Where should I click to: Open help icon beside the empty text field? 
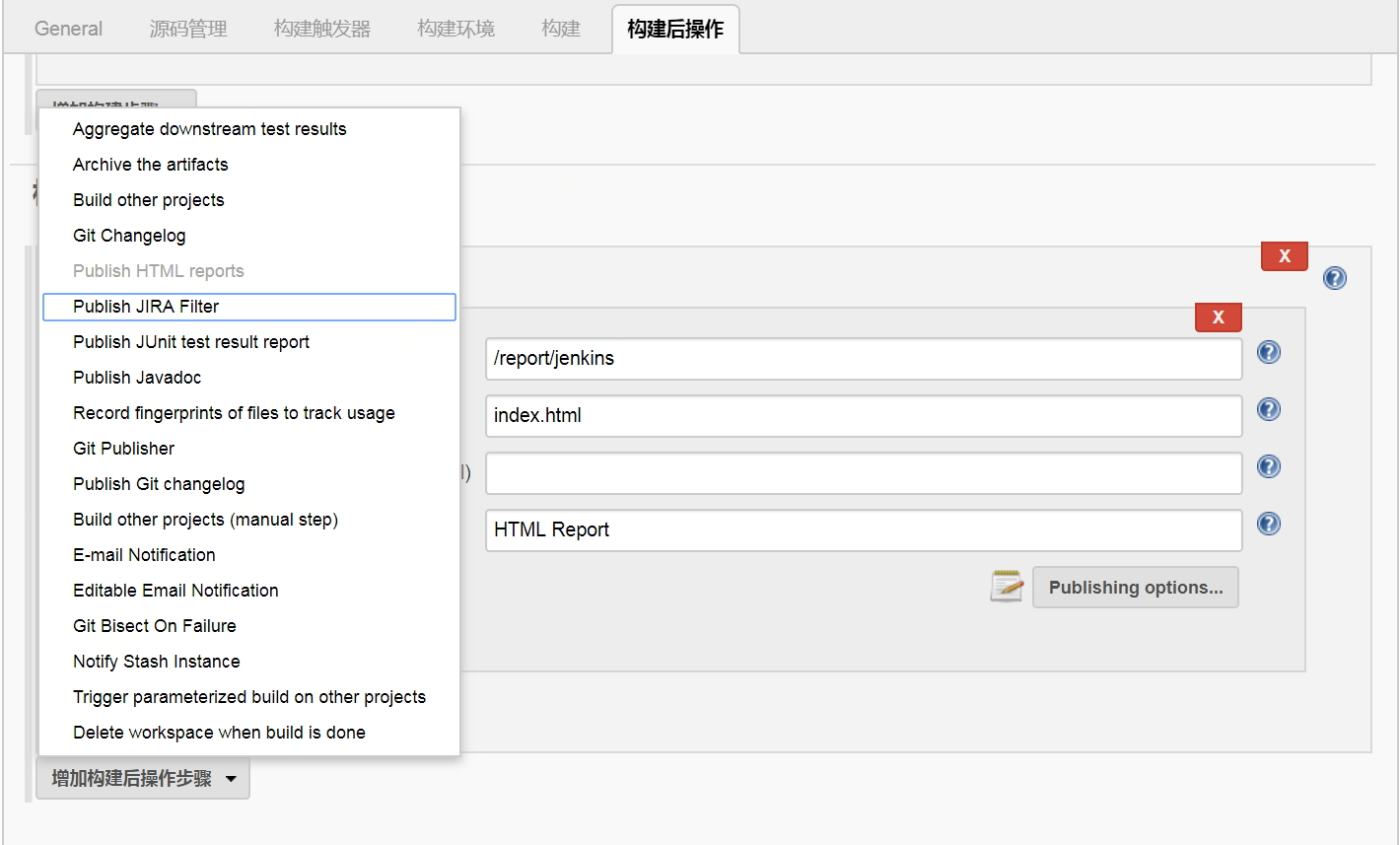coord(1269,466)
